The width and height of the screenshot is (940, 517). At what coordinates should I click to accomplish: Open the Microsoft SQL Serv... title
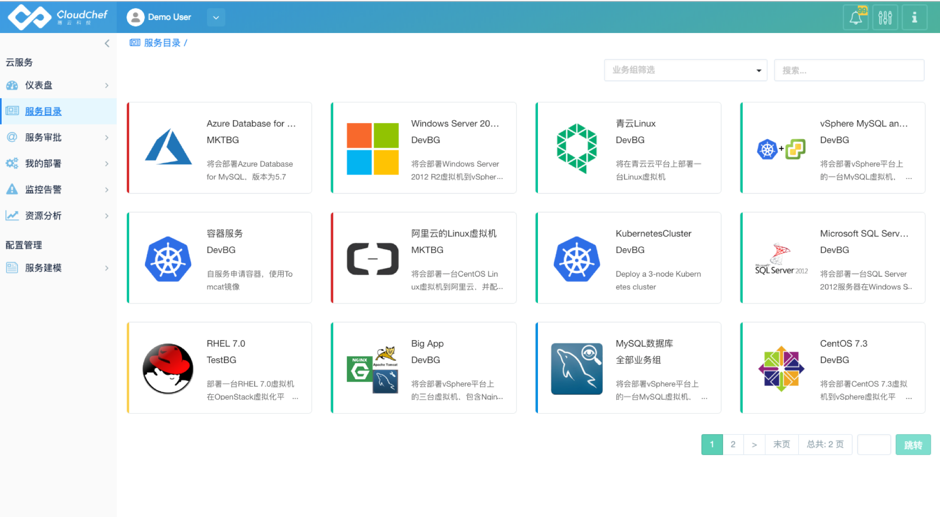click(864, 233)
